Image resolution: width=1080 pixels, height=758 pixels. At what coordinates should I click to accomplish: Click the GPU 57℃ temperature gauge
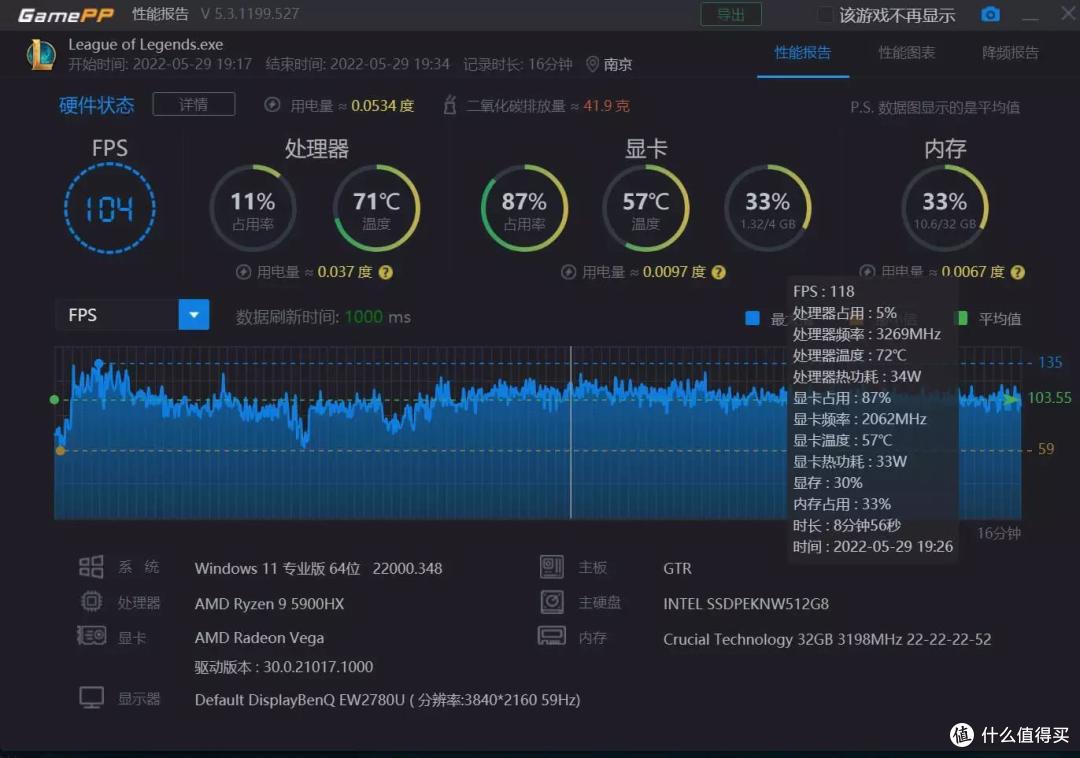coord(645,208)
